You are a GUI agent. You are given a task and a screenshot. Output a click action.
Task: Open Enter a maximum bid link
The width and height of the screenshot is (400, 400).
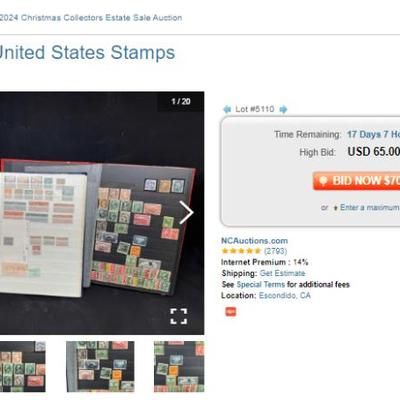(x=370, y=207)
